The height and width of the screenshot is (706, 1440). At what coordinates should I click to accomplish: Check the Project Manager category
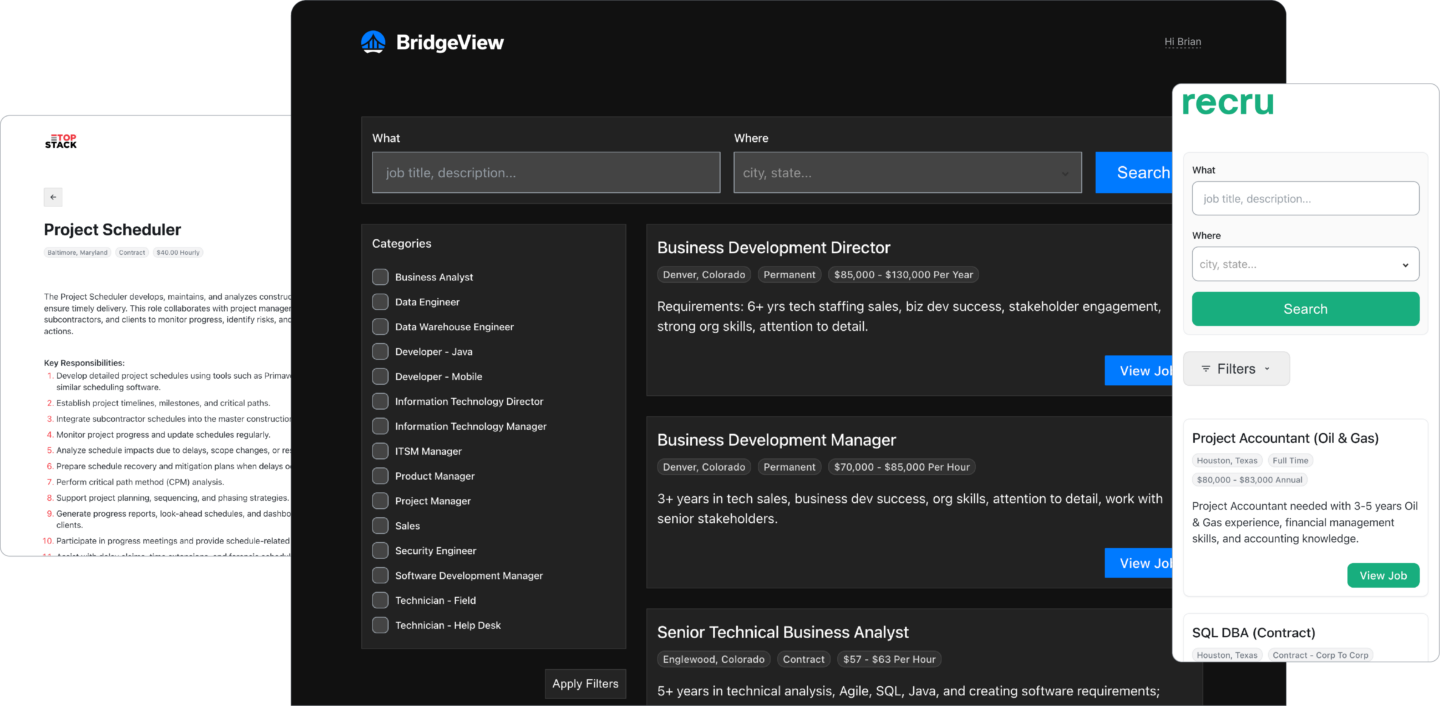pos(380,501)
